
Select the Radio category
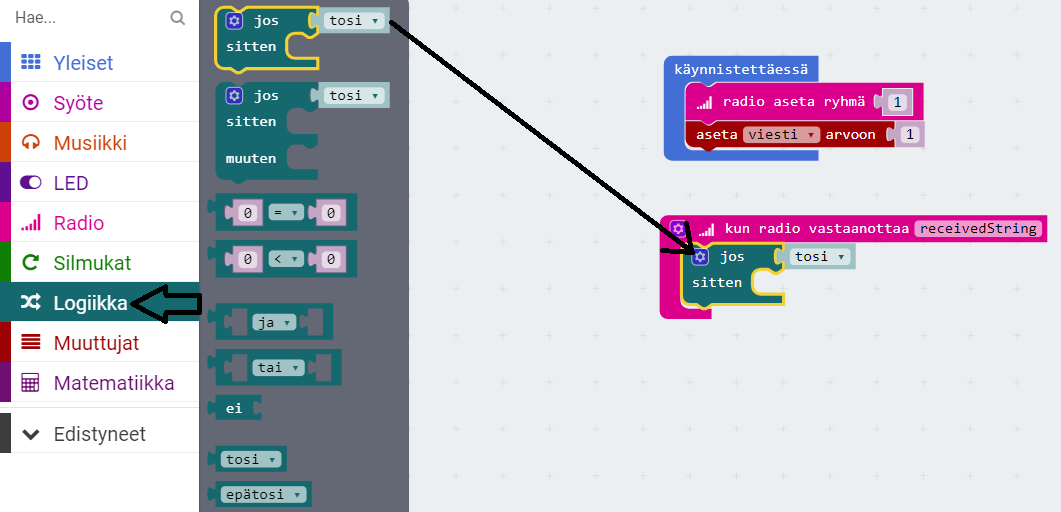78,223
